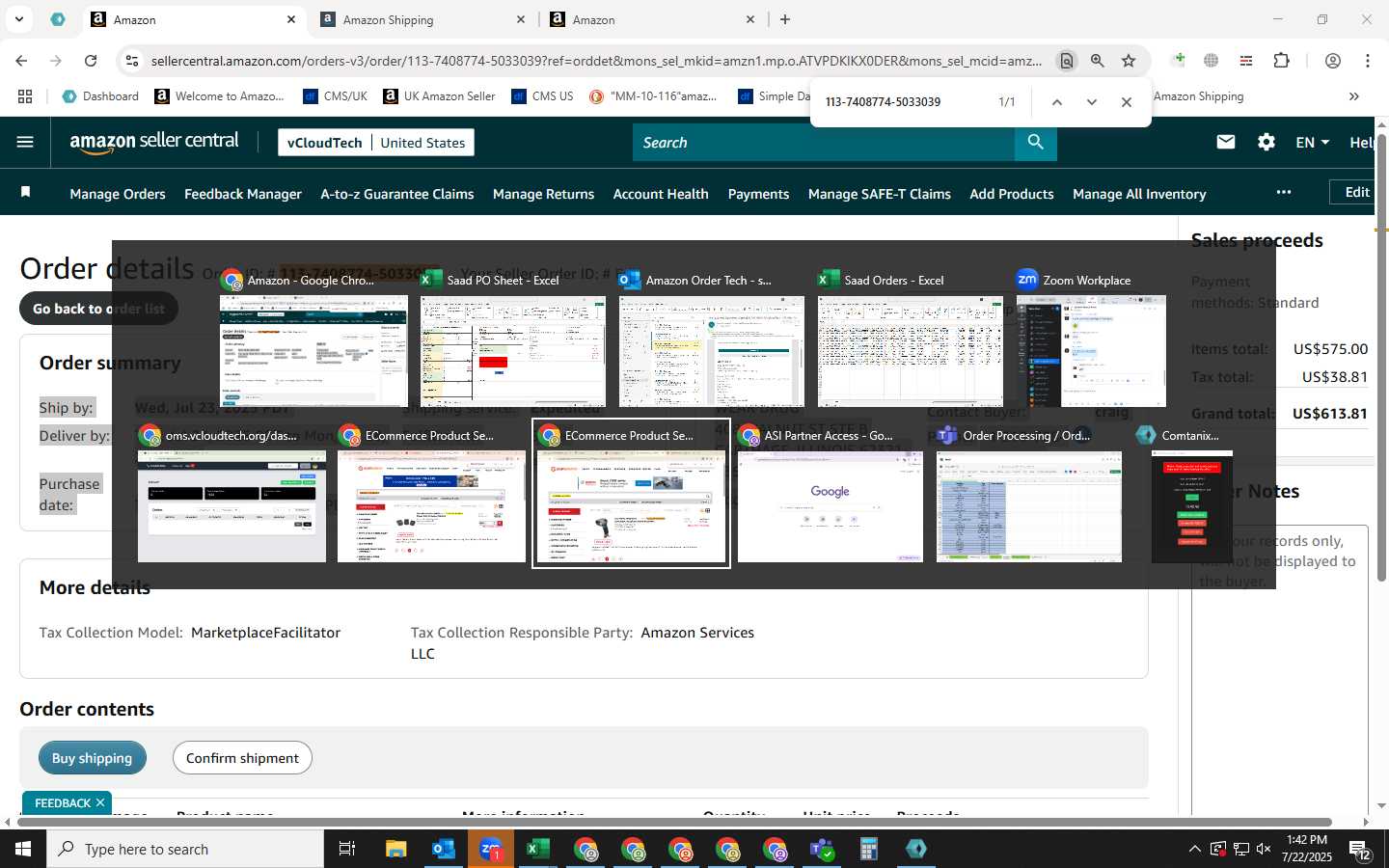1389x868 pixels.
Task: Open Windows notification center icon
Action: click(1360, 850)
